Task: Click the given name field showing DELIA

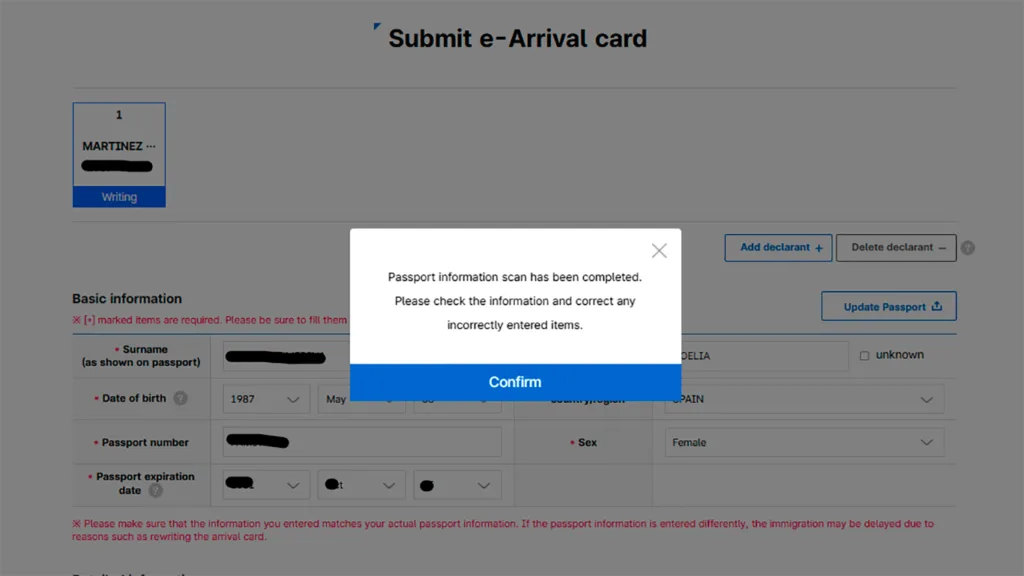Action: point(760,356)
